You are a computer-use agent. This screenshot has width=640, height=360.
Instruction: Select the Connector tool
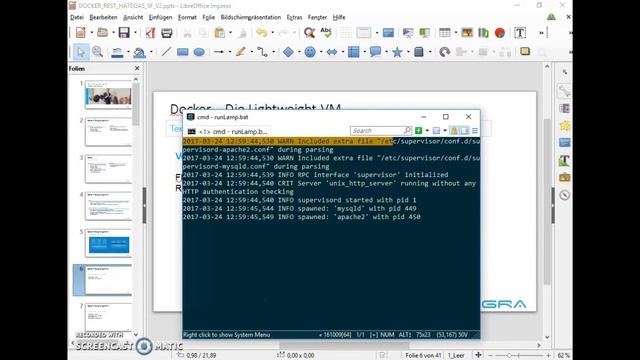(x=262, y=52)
